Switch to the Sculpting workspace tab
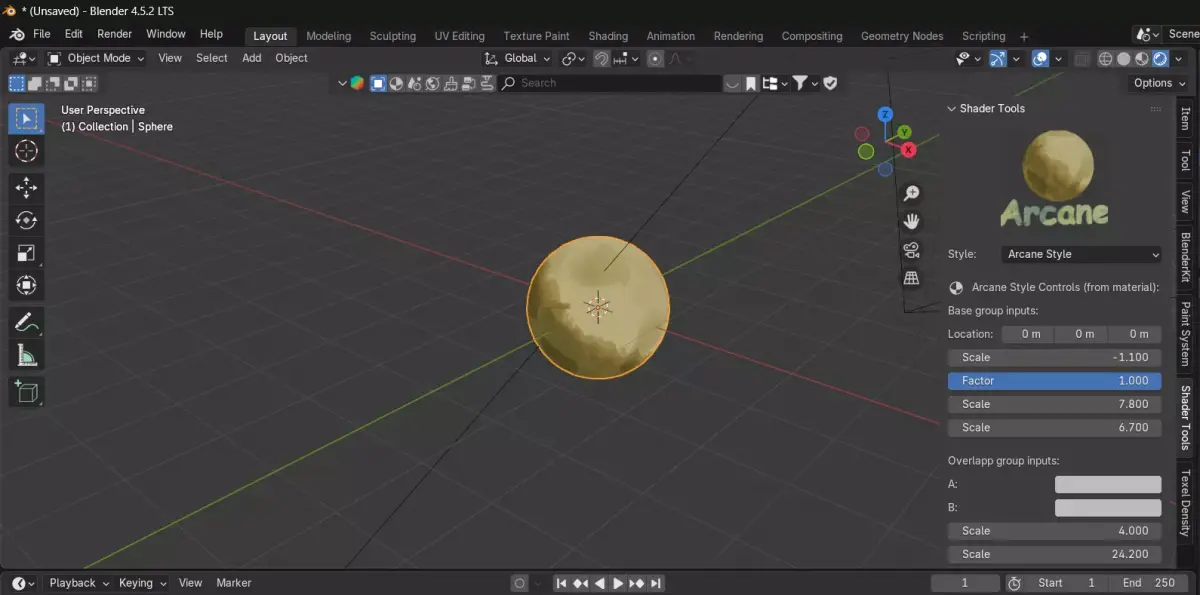This screenshot has width=1200, height=595. (x=392, y=36)
